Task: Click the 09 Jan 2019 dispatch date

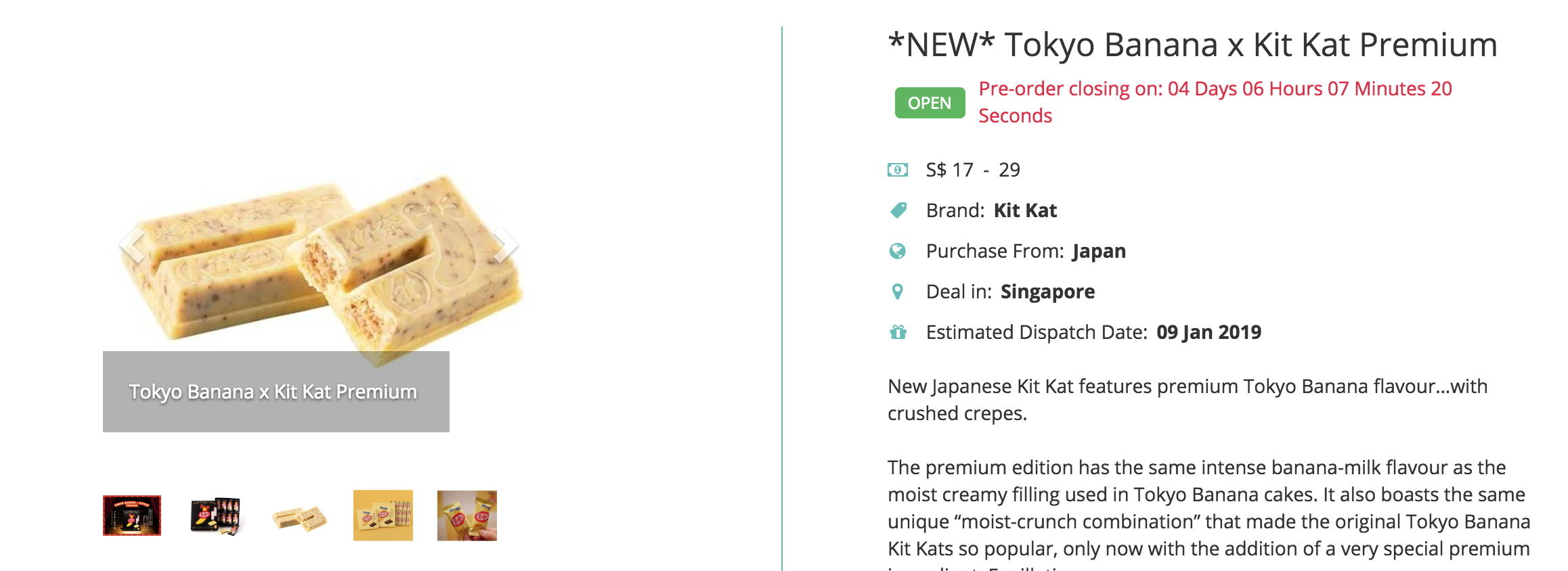Action: point(1208,332)
